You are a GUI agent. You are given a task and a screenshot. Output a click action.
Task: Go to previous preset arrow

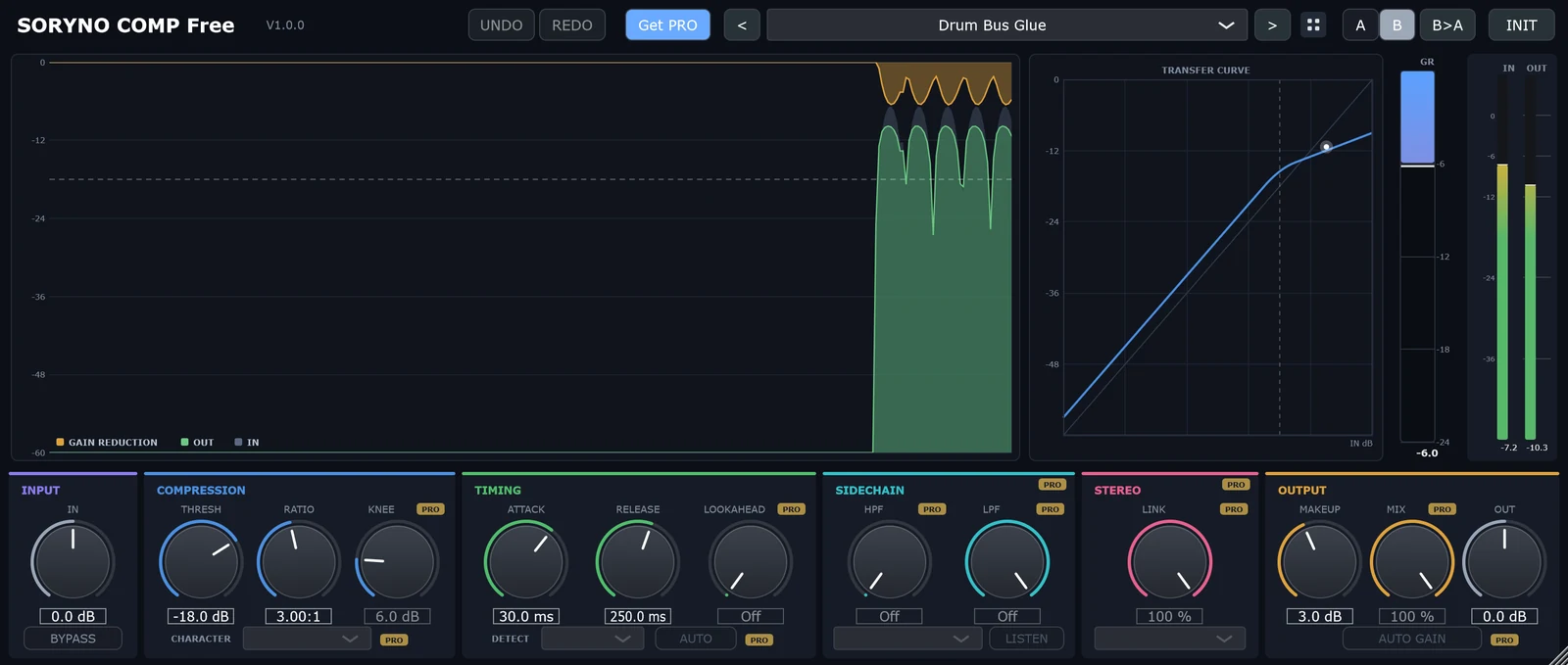pos(742,24)
